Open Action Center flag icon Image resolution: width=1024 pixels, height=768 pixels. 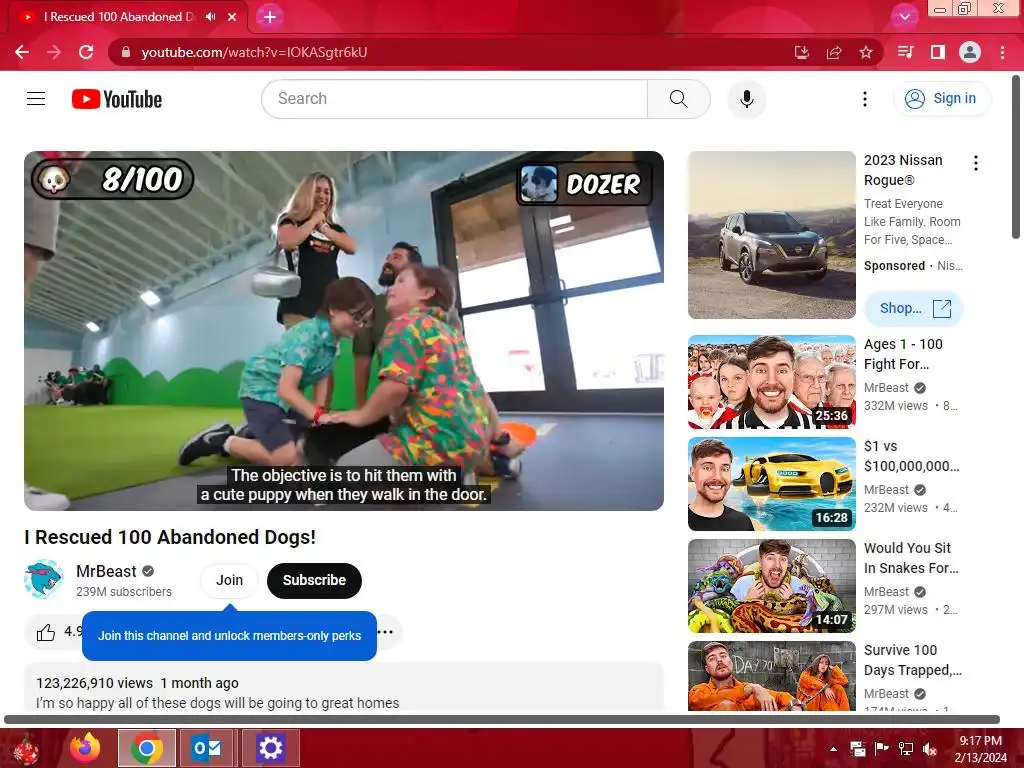882,749
